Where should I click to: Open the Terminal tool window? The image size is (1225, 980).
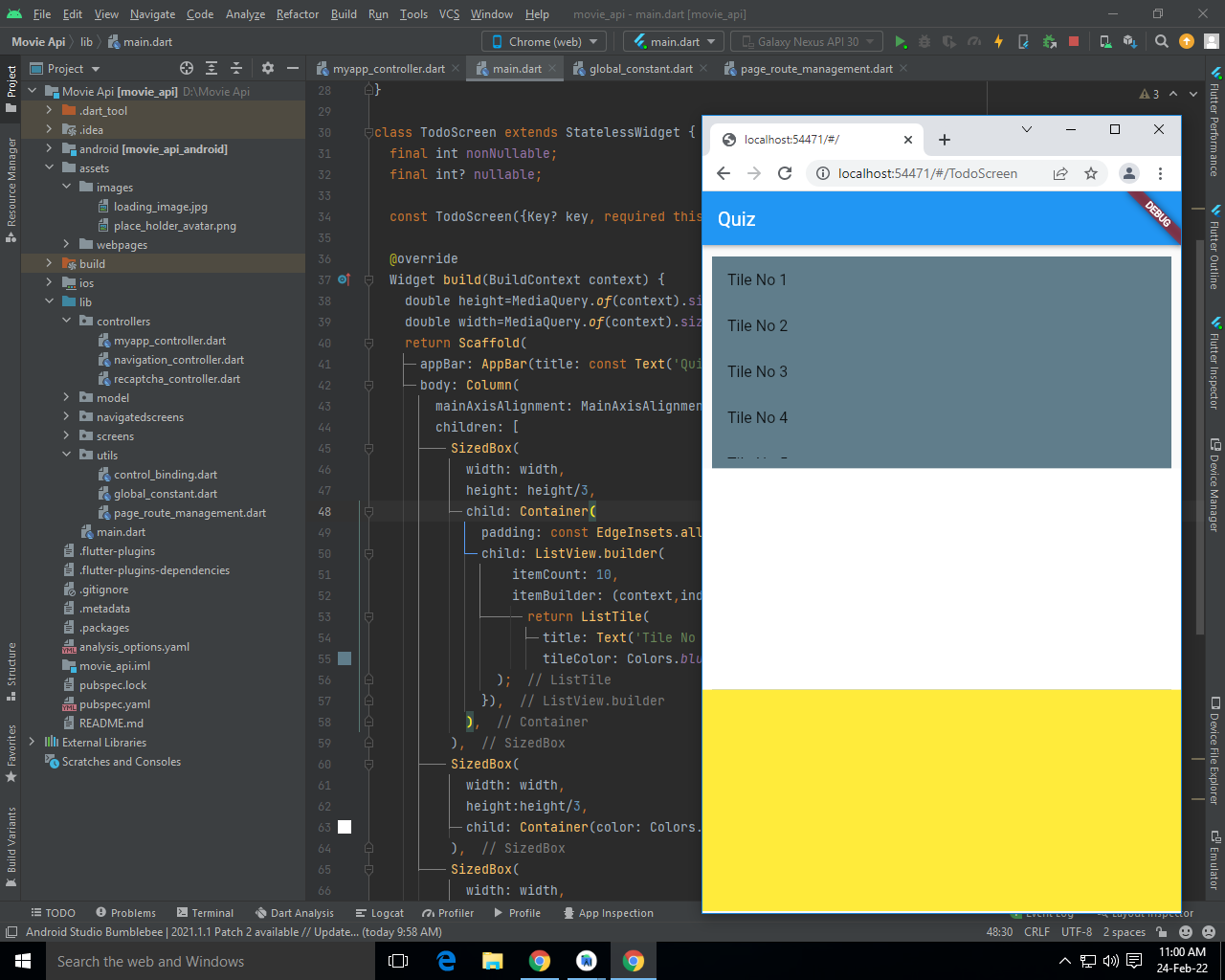click(x=204, y=913)
